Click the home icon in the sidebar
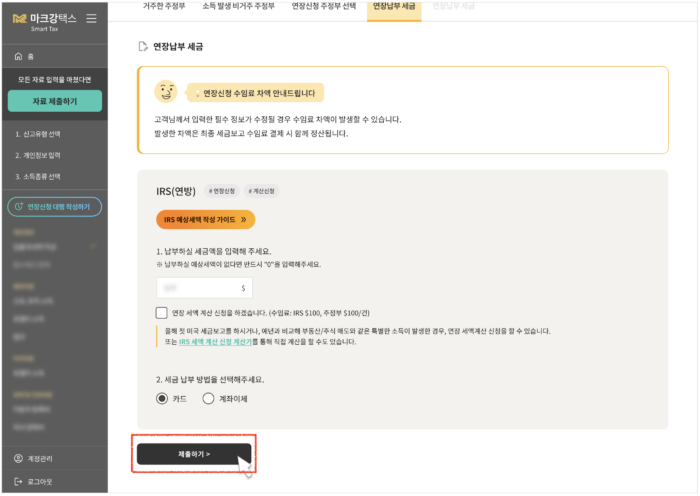700x496 pixels. coord(19,57)
